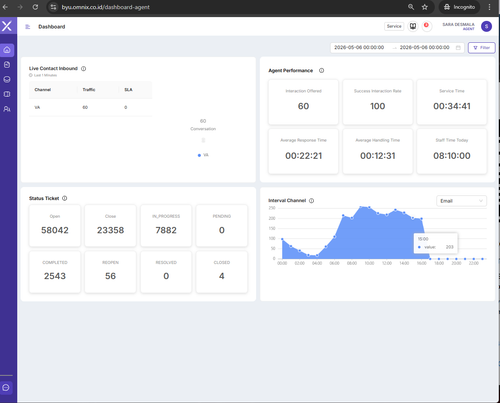Click the Success Interaction Rate card
This screenshot has width=500, height=403.
378,102
